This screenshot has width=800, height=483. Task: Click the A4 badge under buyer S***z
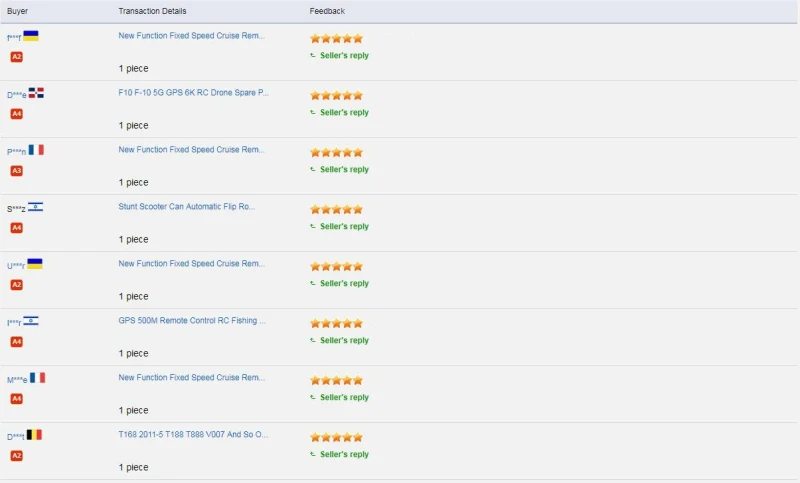click(16, 228)
